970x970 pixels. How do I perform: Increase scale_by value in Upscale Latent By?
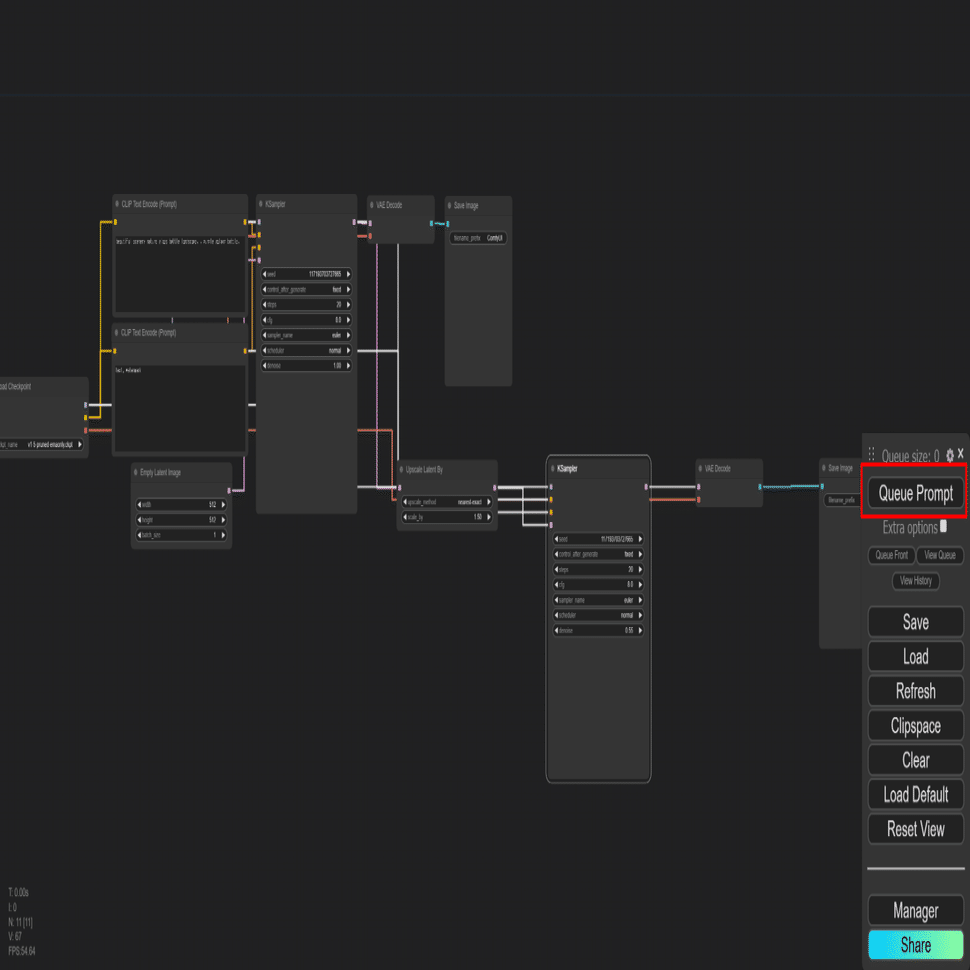click(489, 517)
